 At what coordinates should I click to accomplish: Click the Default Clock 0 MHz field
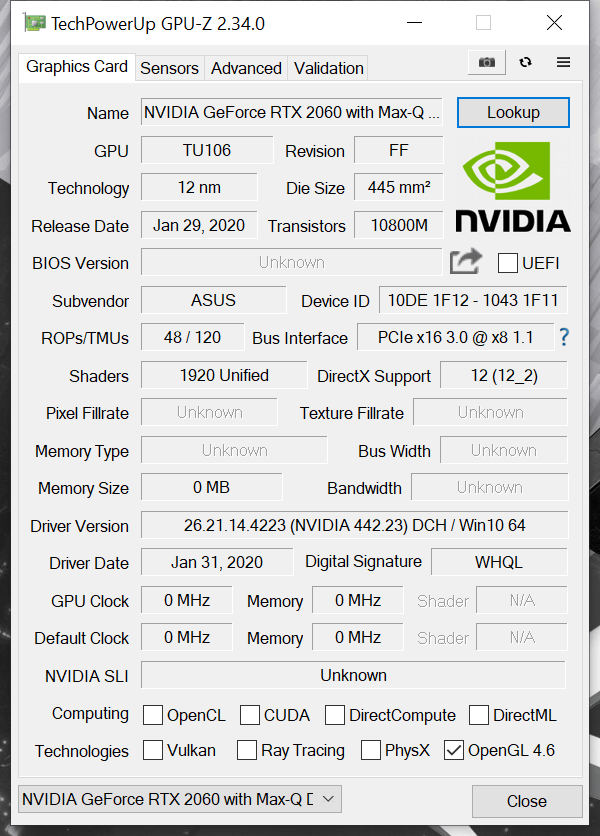[x=187, y=637]
